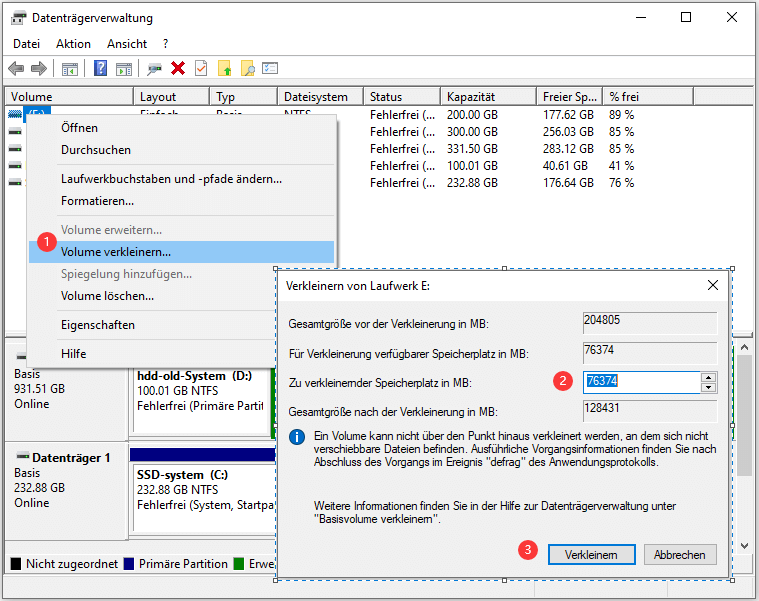759x601 pixels.
Task: Click the 76 % free cell
Action: point(622,182)
